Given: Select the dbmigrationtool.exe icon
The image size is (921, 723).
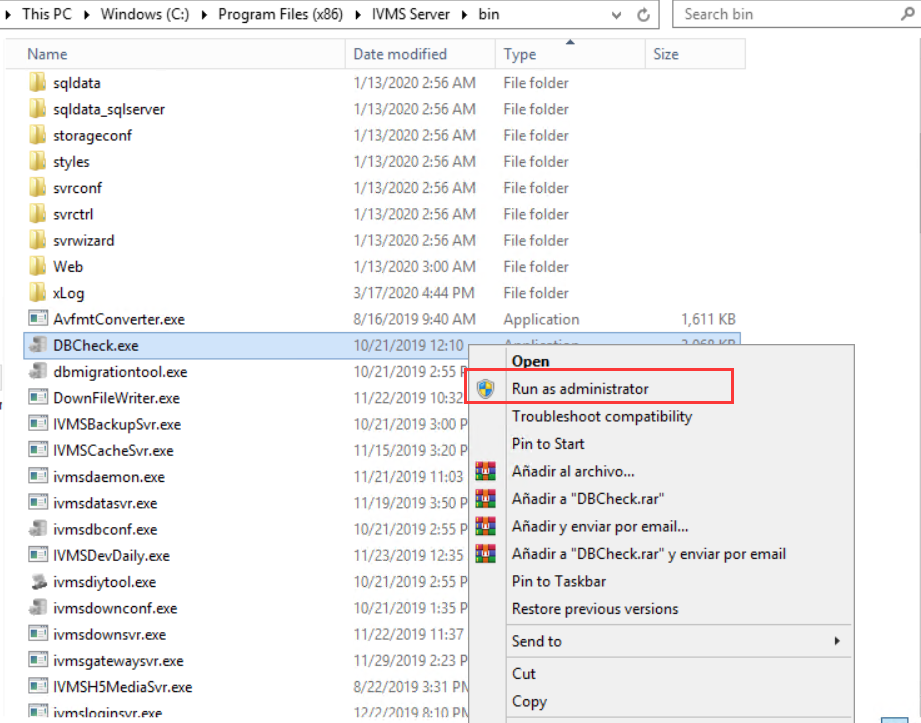Looking at the screenshot, I should pos(38,371).
